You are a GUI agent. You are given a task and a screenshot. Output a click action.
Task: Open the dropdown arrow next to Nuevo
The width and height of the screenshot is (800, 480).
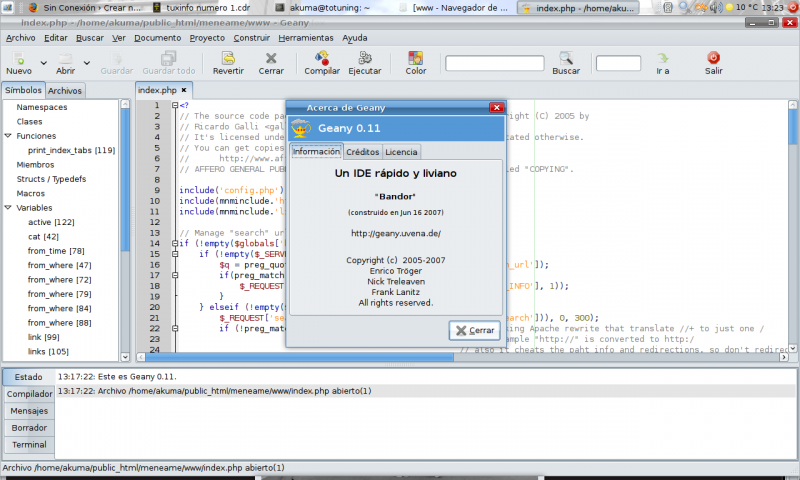click(44, 63)
